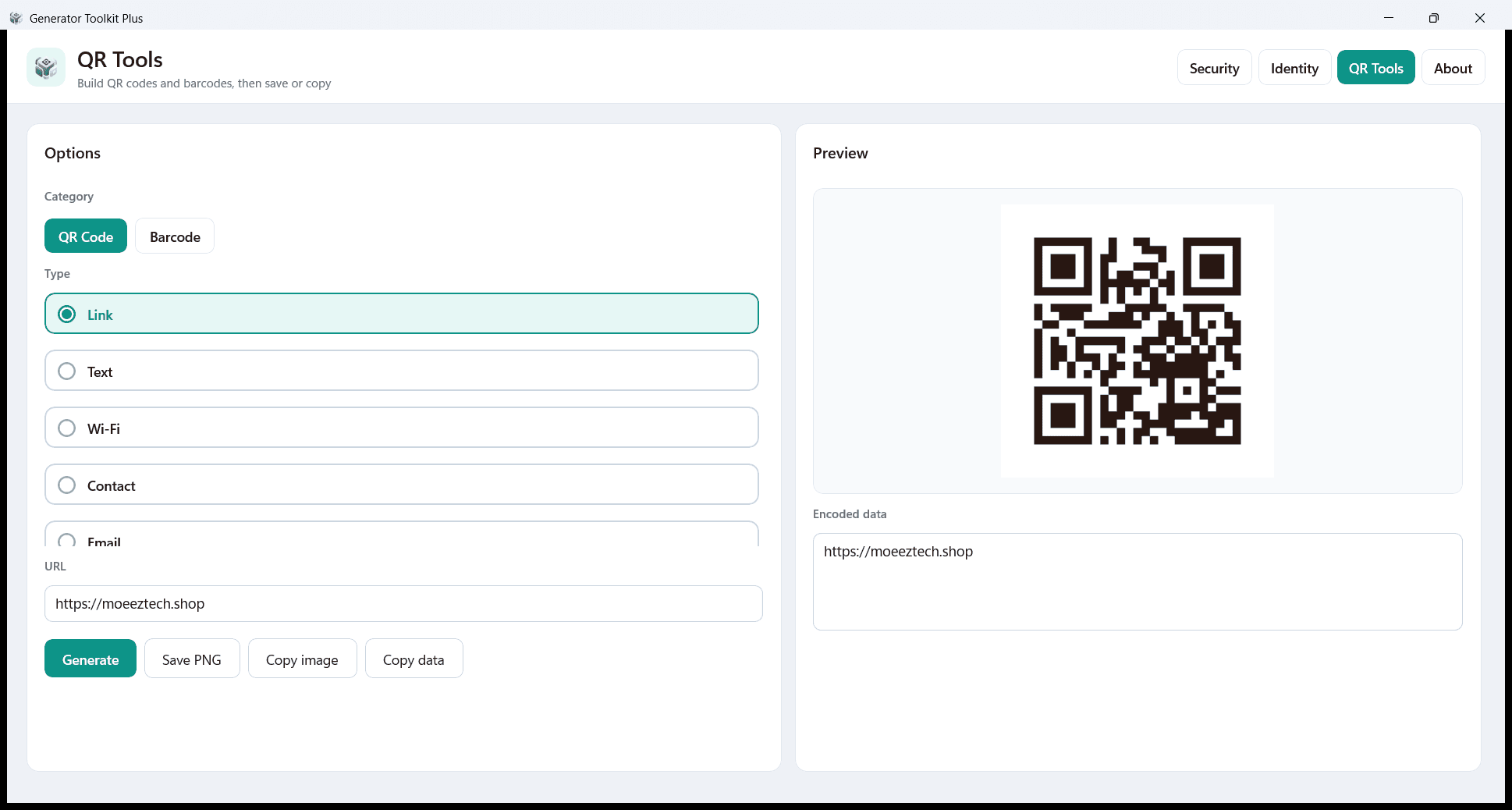1512x810 pixels.
Task: Open the Security tab
Action: [1214, 68]
